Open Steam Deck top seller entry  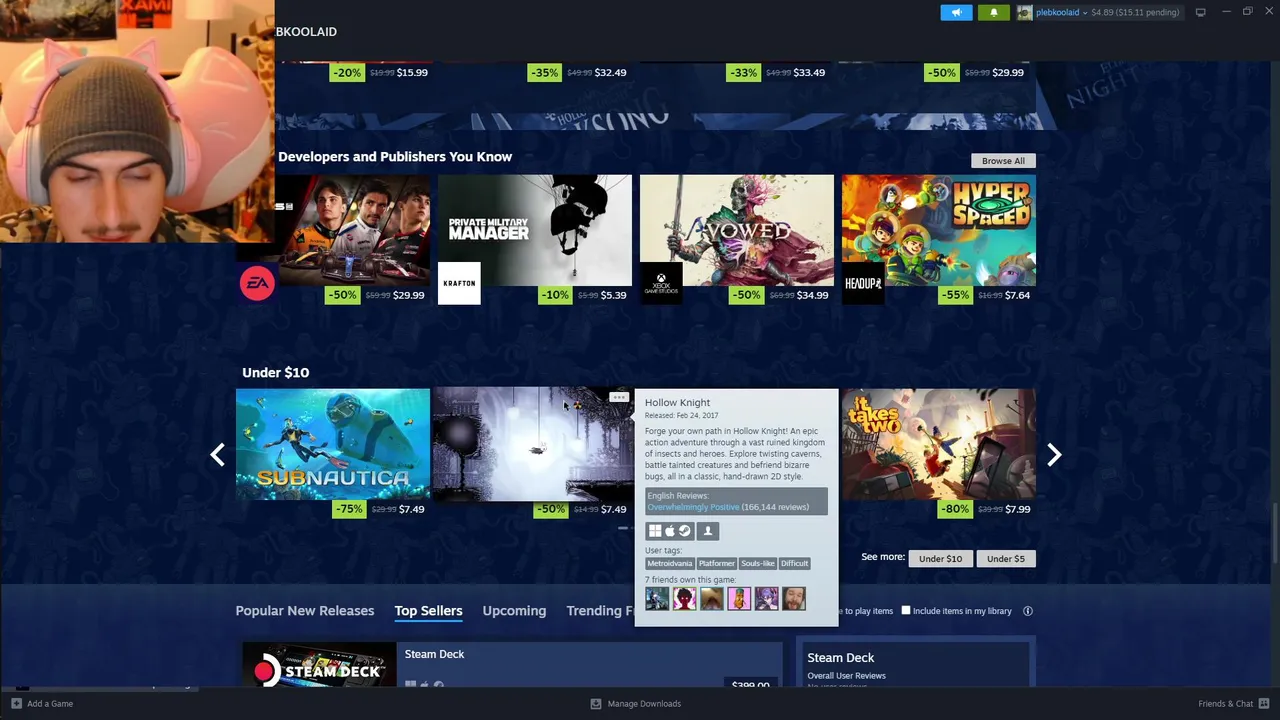click(x=512, y=665)
